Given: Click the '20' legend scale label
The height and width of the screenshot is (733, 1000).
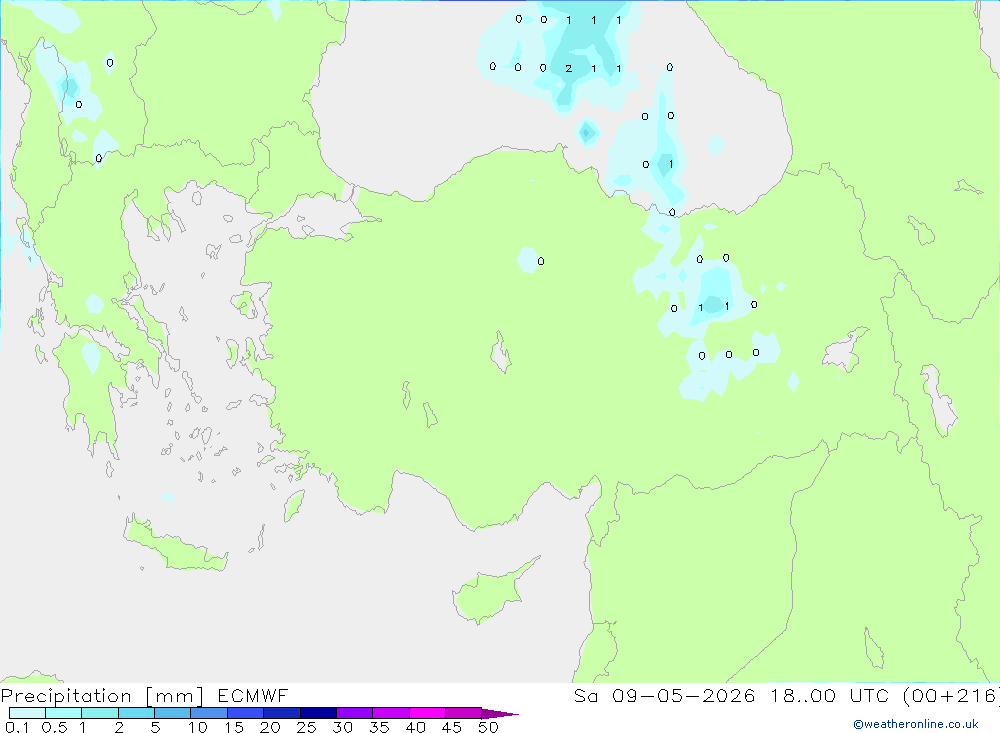Looking at the screenshot, I should 270,727.
